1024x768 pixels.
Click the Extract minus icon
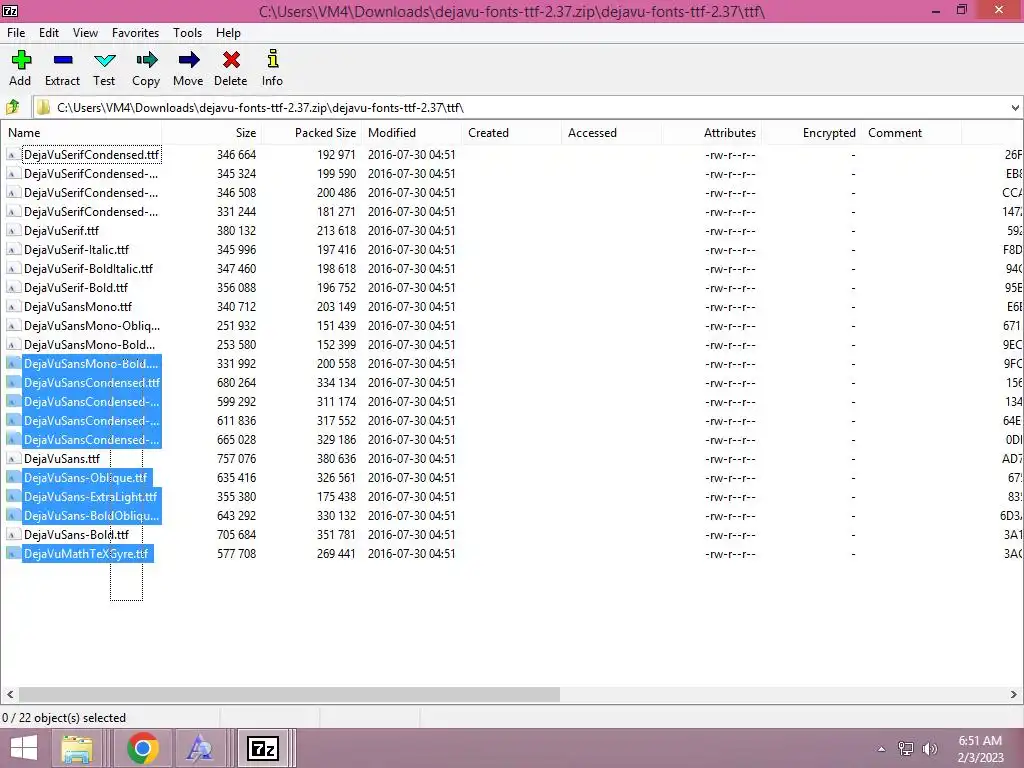(x=63, y=60)
